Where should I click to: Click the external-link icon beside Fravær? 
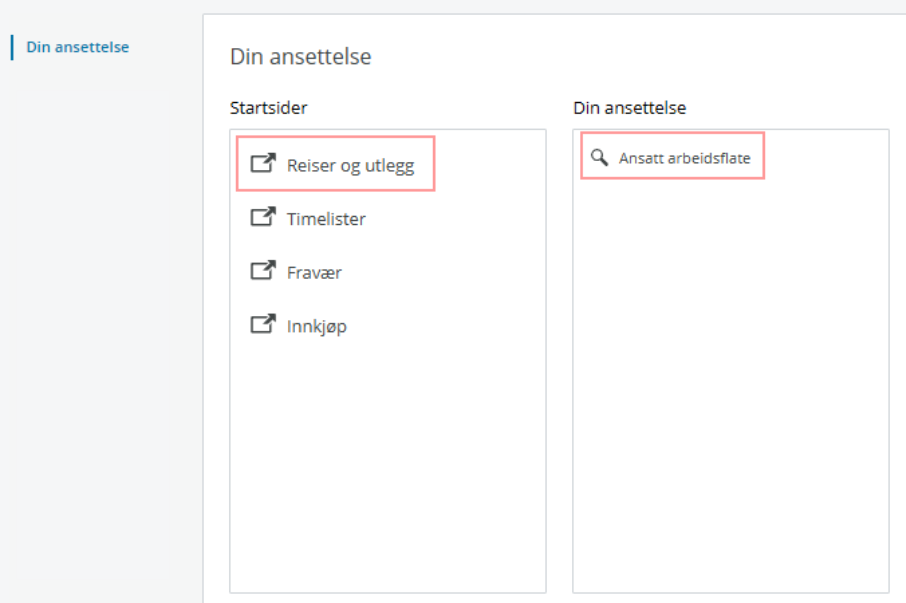(x=262, y=271)
